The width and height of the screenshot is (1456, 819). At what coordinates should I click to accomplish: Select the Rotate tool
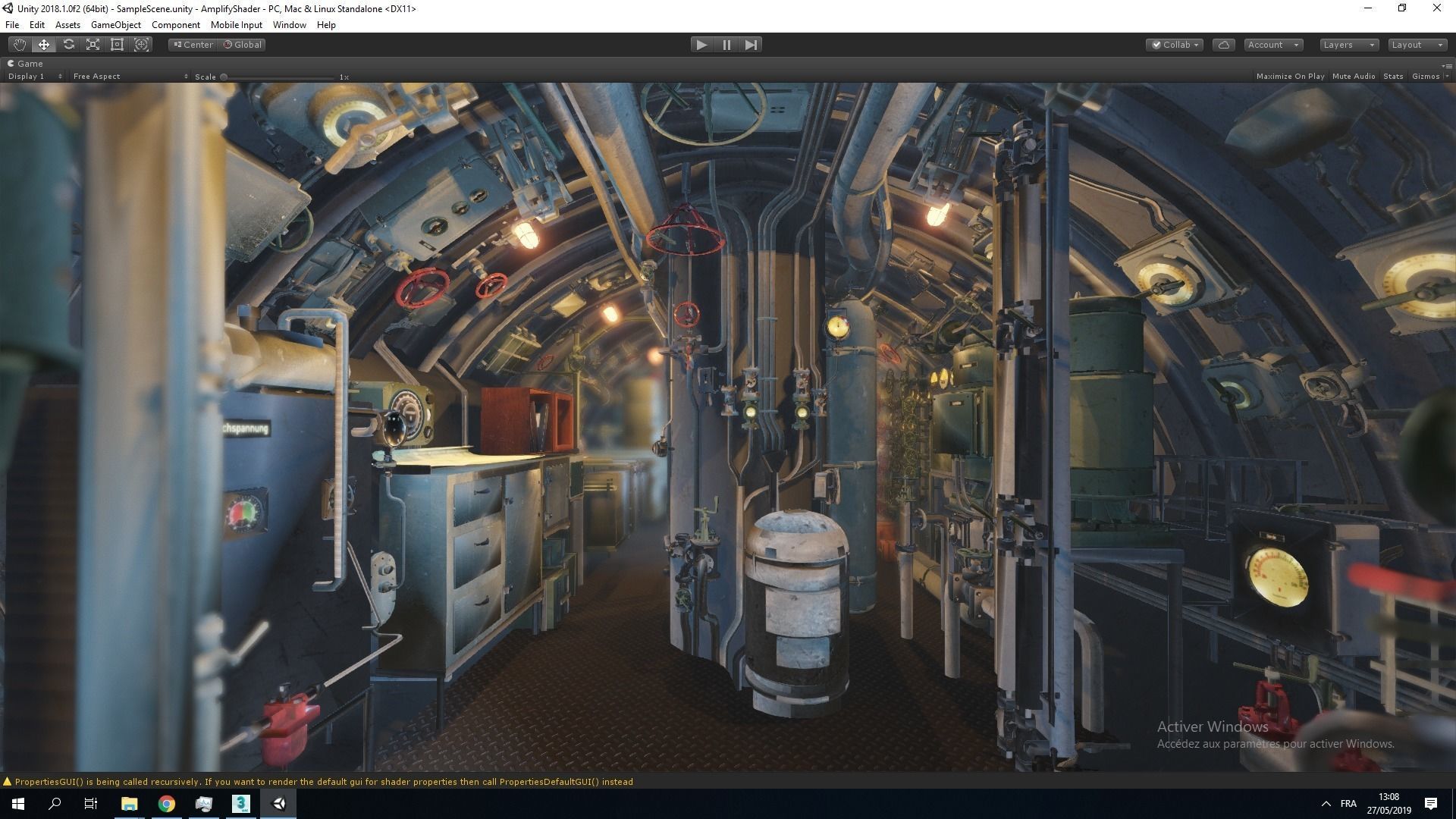(68, 45)
